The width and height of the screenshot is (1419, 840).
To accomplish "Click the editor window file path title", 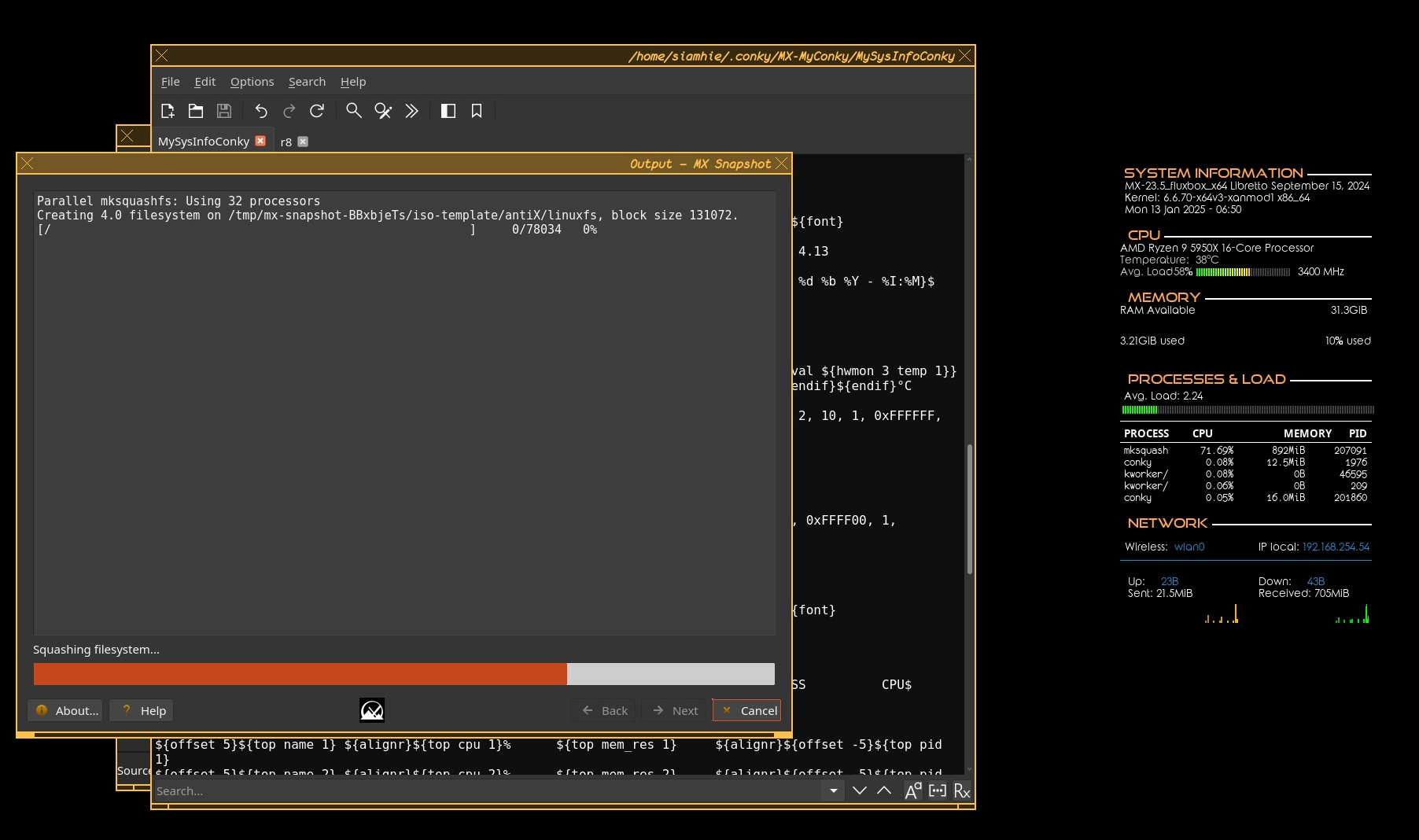I will [791, 56].
